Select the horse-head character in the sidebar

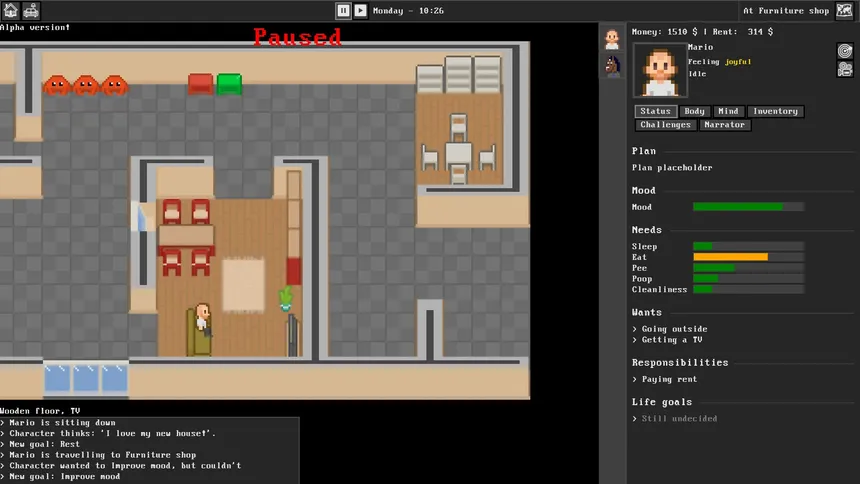coord(612,66)
